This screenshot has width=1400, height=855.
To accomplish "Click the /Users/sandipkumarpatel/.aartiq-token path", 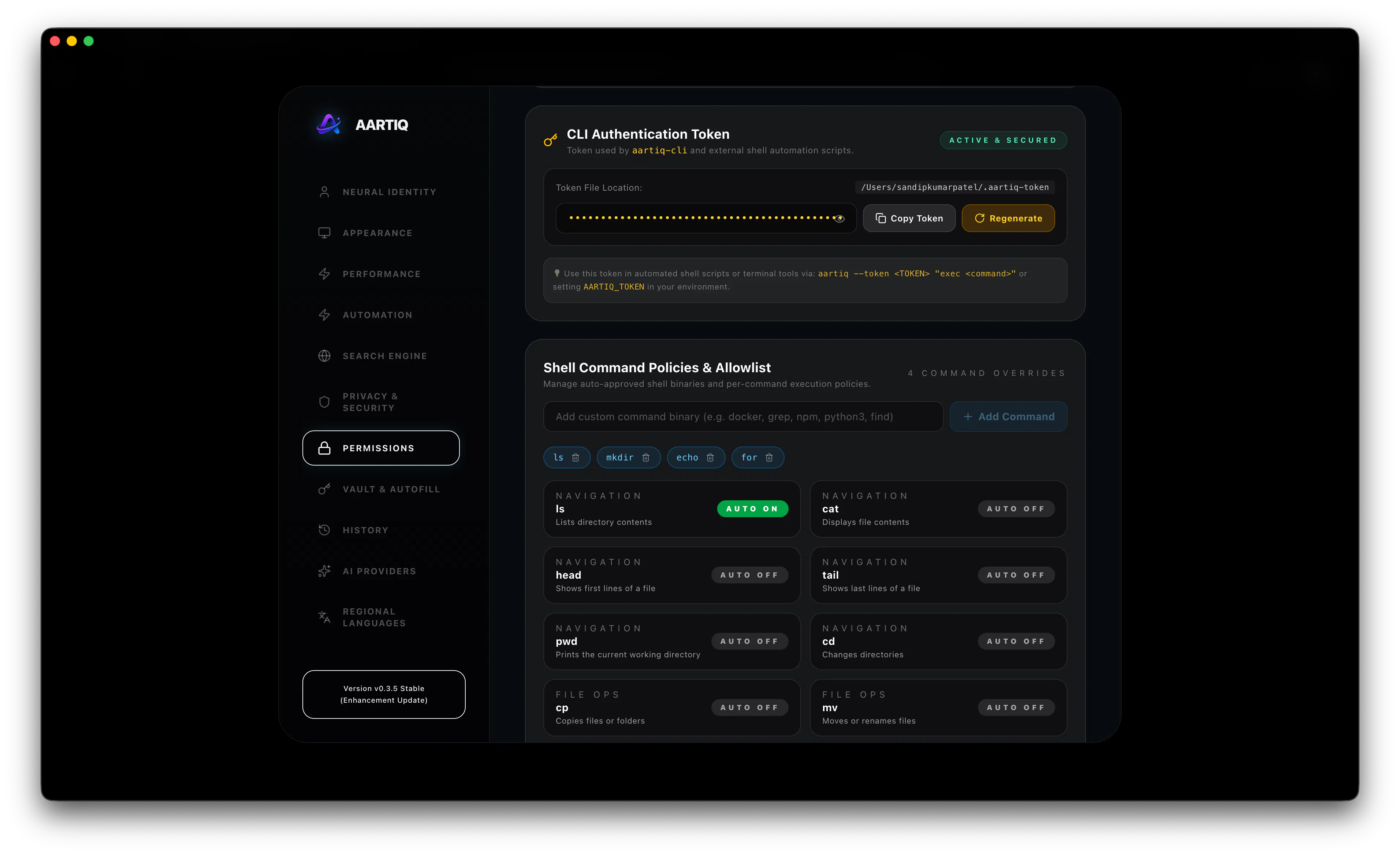I will [x=954, y=187].
